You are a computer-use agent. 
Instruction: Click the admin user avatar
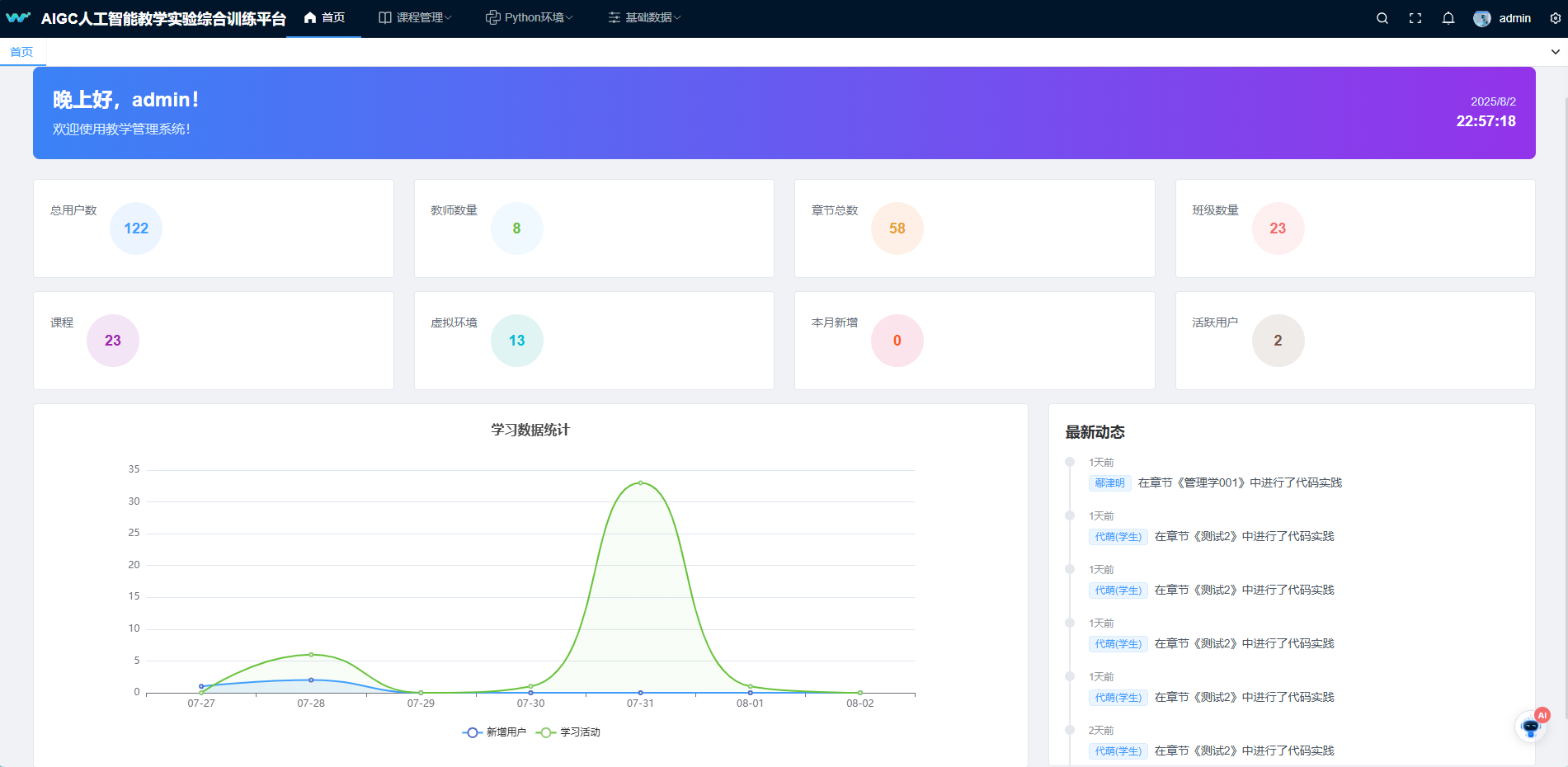point(1482,18)
